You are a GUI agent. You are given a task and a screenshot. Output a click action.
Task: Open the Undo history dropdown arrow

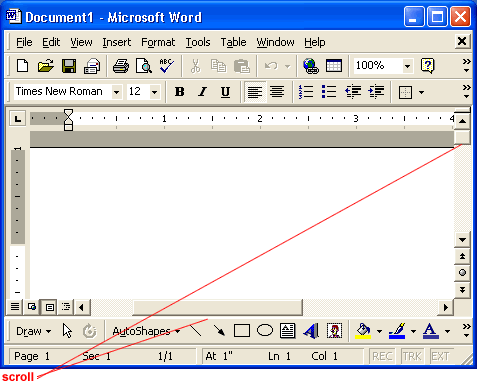click(x=287, y=66)
